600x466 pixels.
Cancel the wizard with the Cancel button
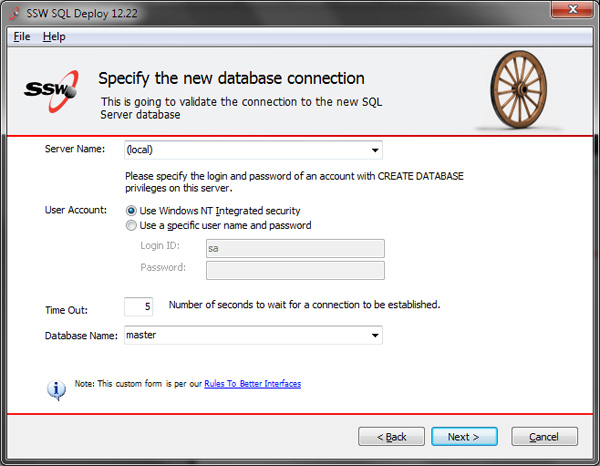(x=544, y=437)
